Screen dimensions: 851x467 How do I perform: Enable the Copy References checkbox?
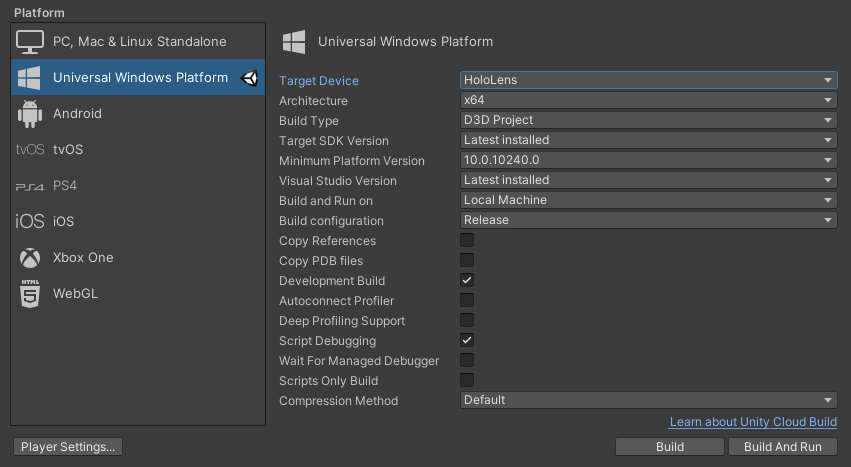pos(467,241)
